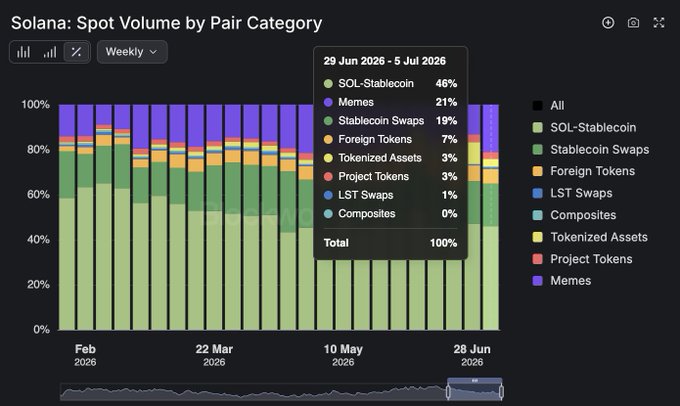The width and height of the screenshot is (680, 406).
Task: Click the add-to-dashboard plus circle icon
Action: click(608, 23)
